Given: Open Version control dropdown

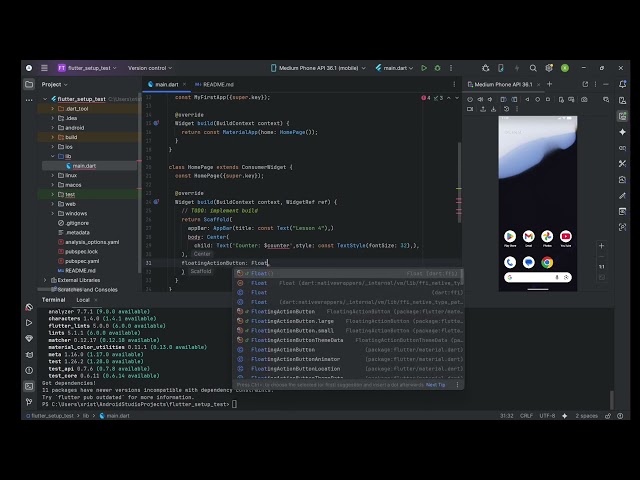Looking at the screenshot, I should point(150,68).
